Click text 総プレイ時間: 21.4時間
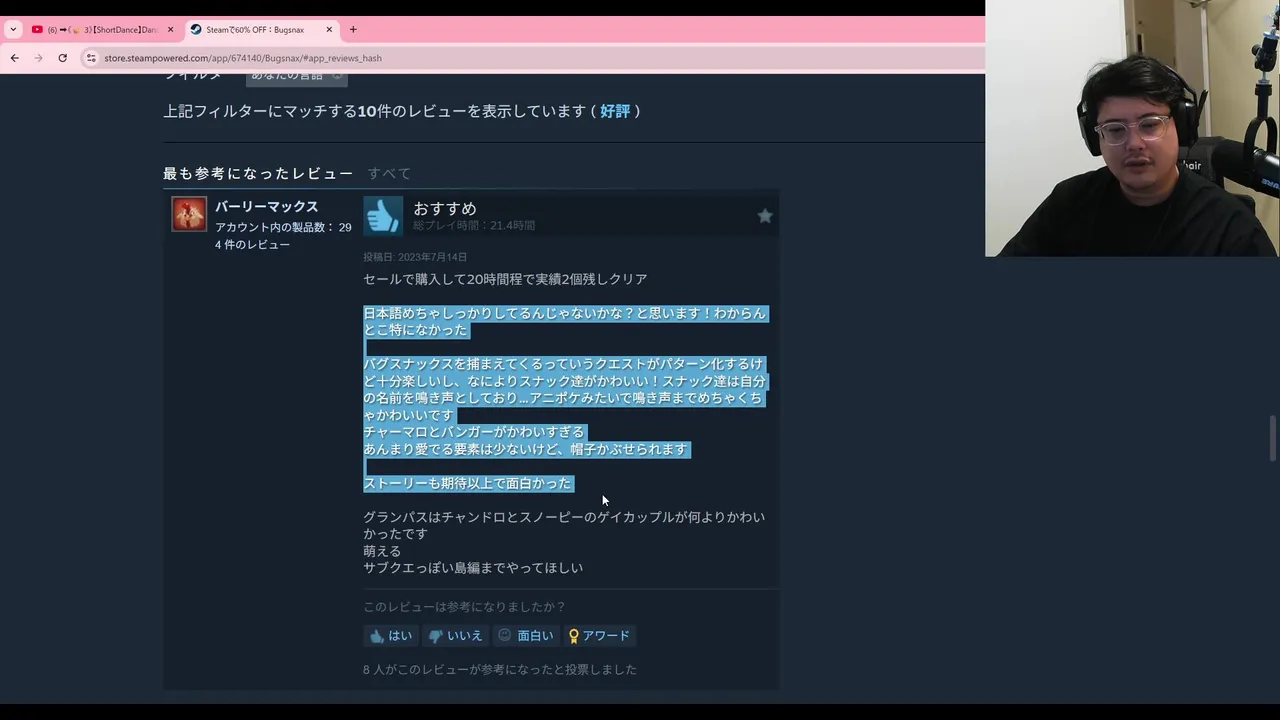 (x=474, y=226)
